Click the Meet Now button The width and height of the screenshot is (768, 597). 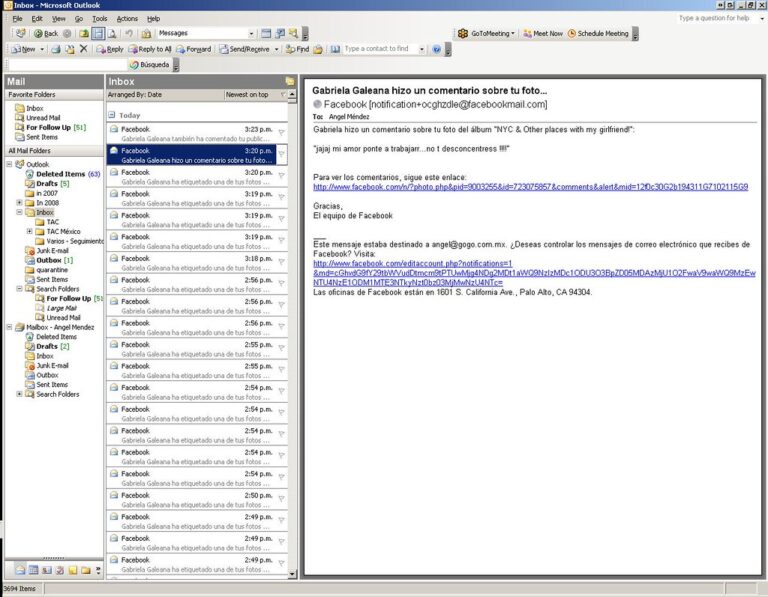[543, 33]
